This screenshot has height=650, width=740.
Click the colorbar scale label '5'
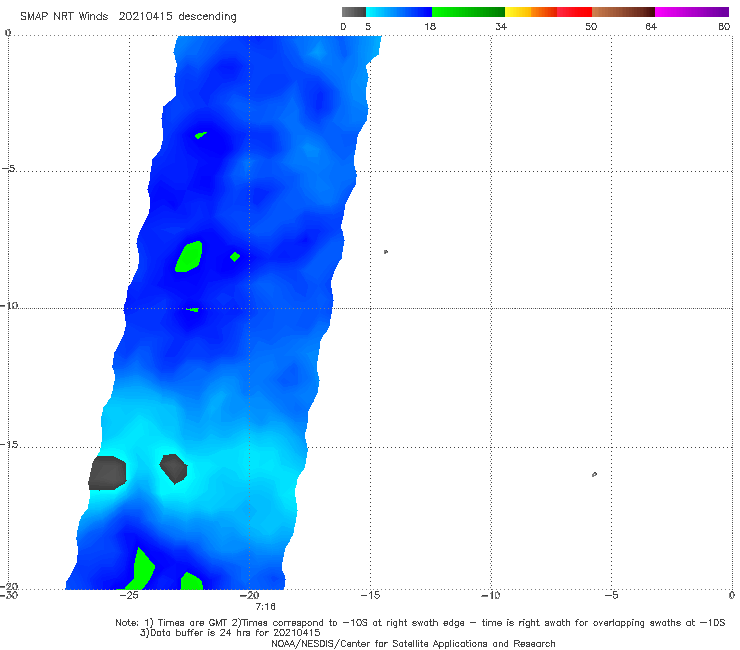[x=368, y=26]
